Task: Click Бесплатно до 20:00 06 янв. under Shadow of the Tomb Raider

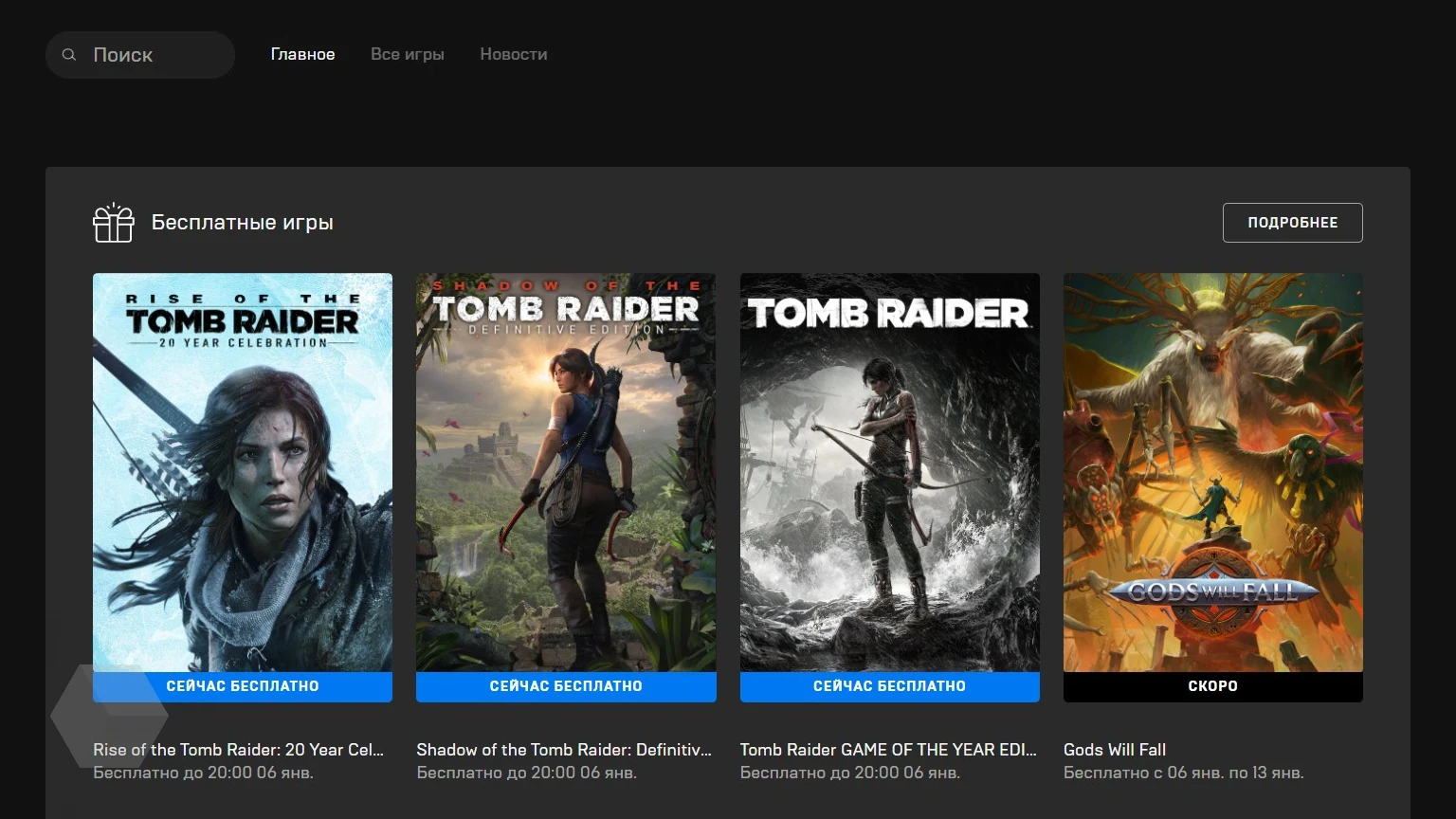Action: point(527,773)
